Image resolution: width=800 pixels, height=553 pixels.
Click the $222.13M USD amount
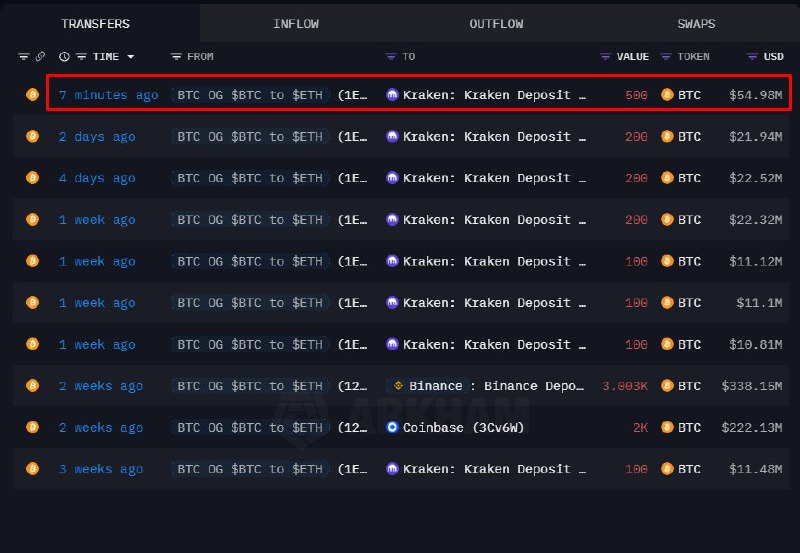coord(752,428)
